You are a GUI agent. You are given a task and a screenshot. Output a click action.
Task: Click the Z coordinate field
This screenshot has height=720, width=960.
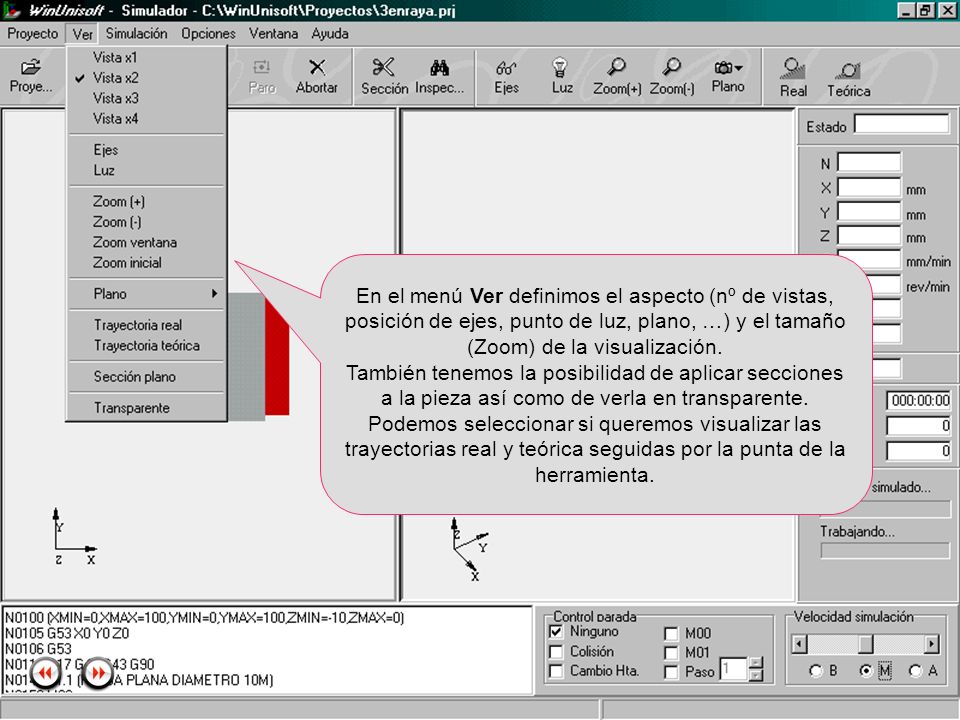pos(869,236)
